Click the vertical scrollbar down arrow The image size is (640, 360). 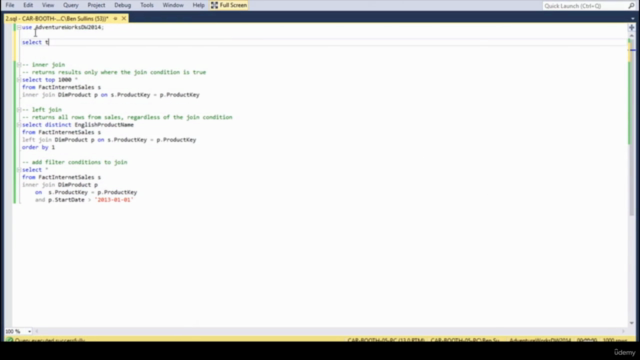632,323
